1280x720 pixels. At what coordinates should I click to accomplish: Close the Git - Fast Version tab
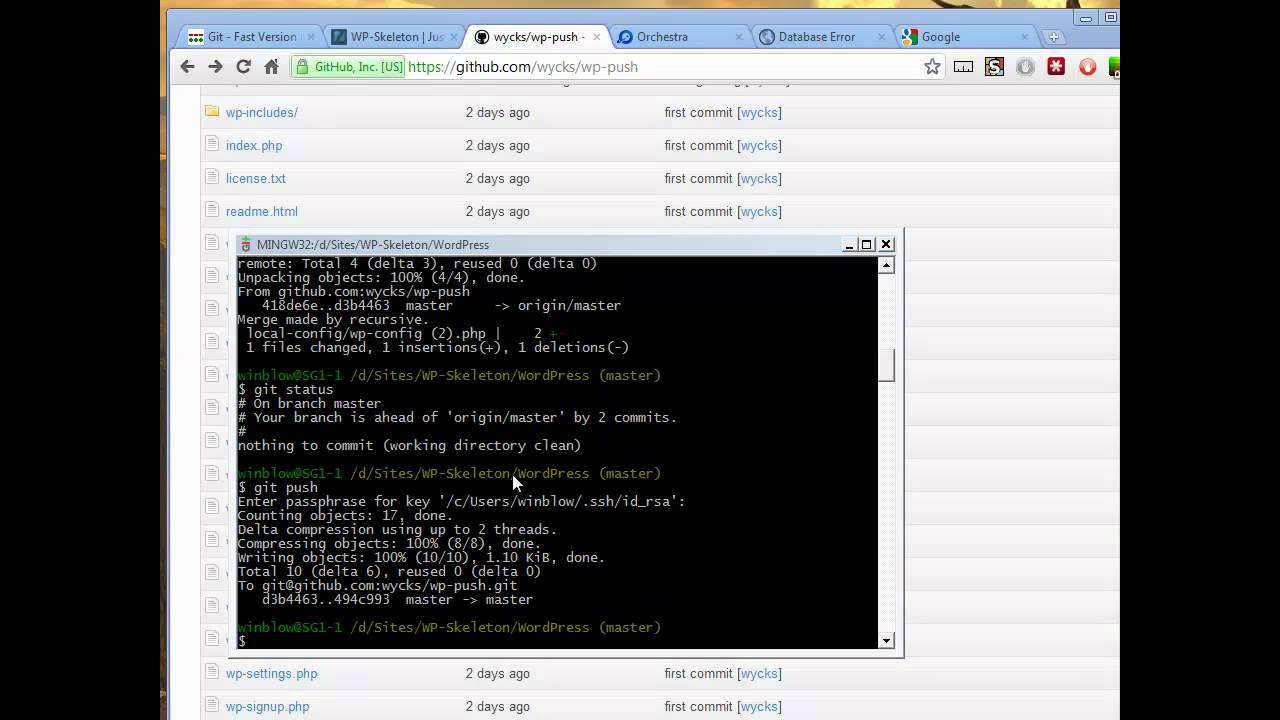311,37
